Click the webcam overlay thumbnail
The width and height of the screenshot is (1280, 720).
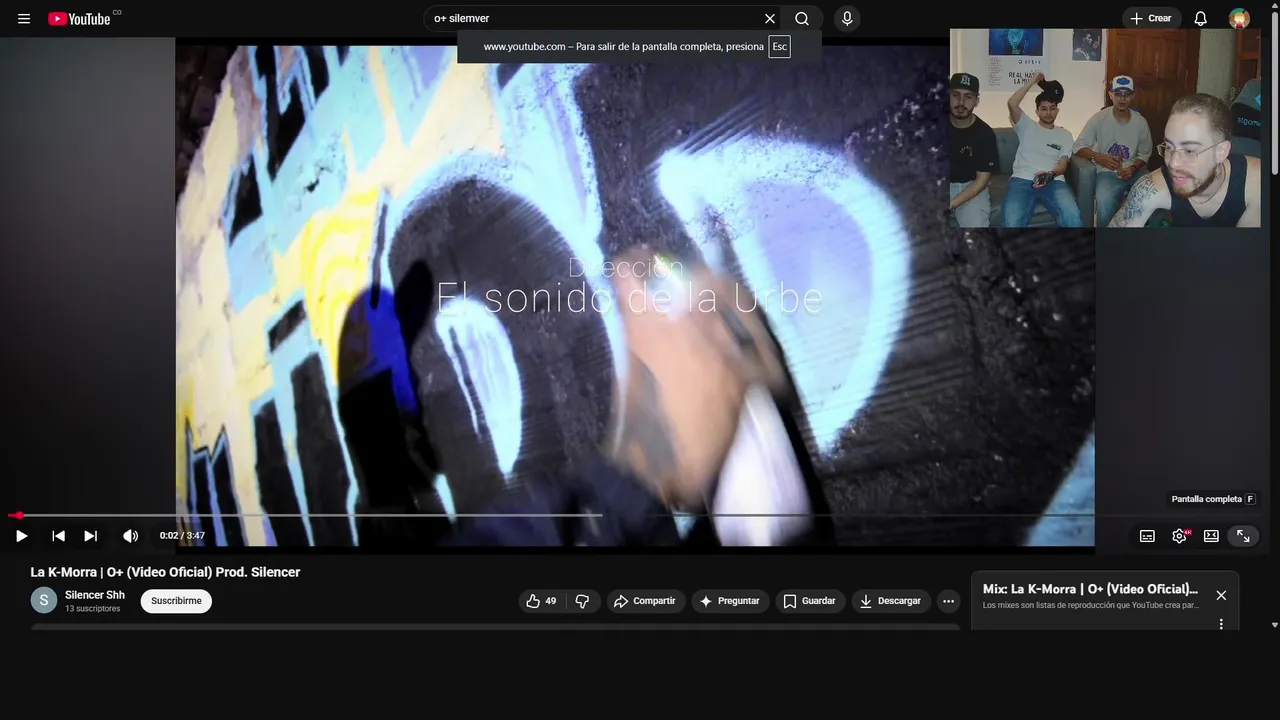coord(1105,128)
